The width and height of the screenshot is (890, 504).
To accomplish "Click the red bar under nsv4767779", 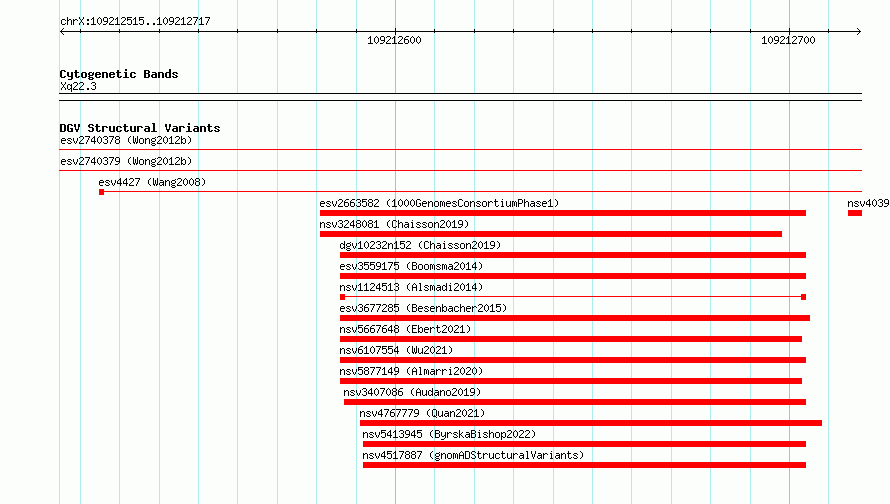I will [591, 423].
